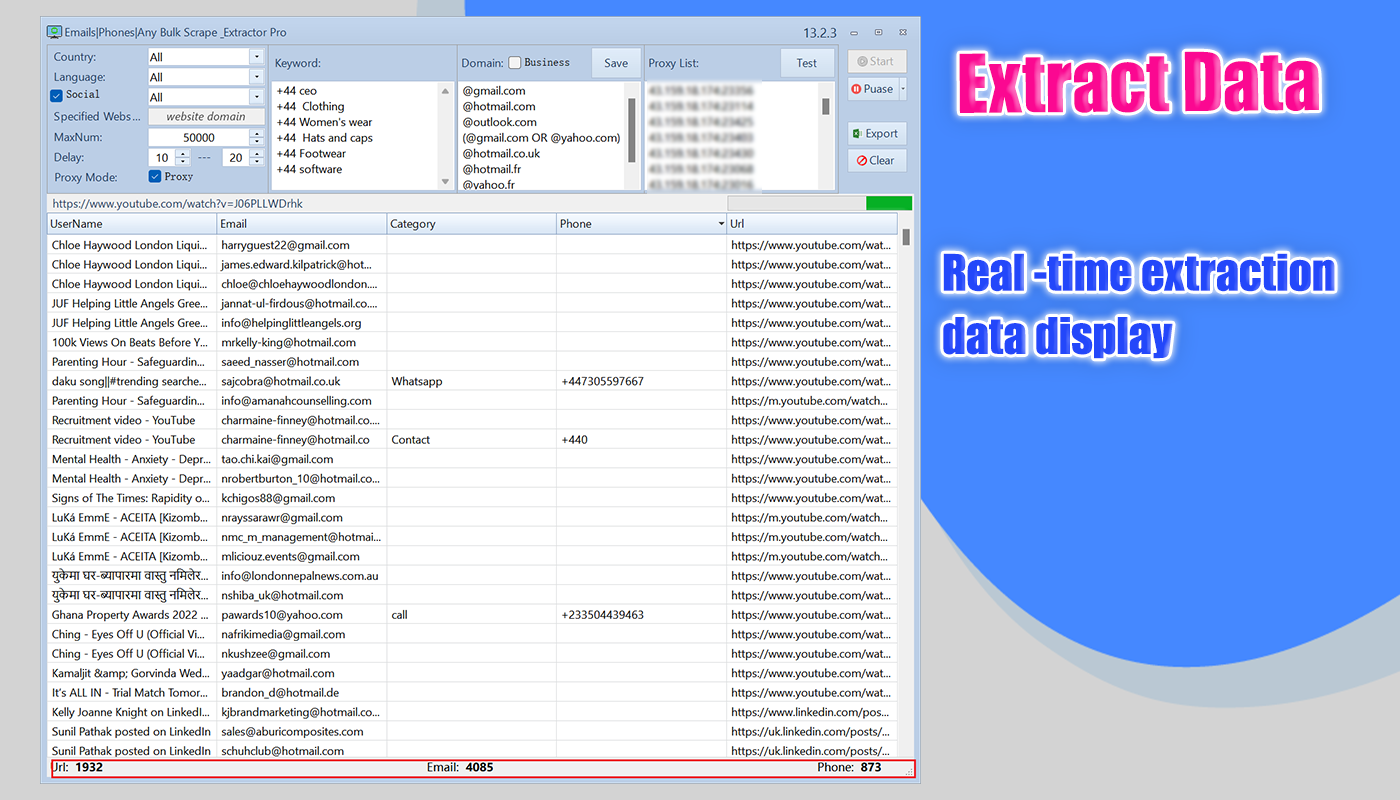Open the dropdown beside the Social checkbox
This screenshot has height=800, width=1400.
coord(256,97)
